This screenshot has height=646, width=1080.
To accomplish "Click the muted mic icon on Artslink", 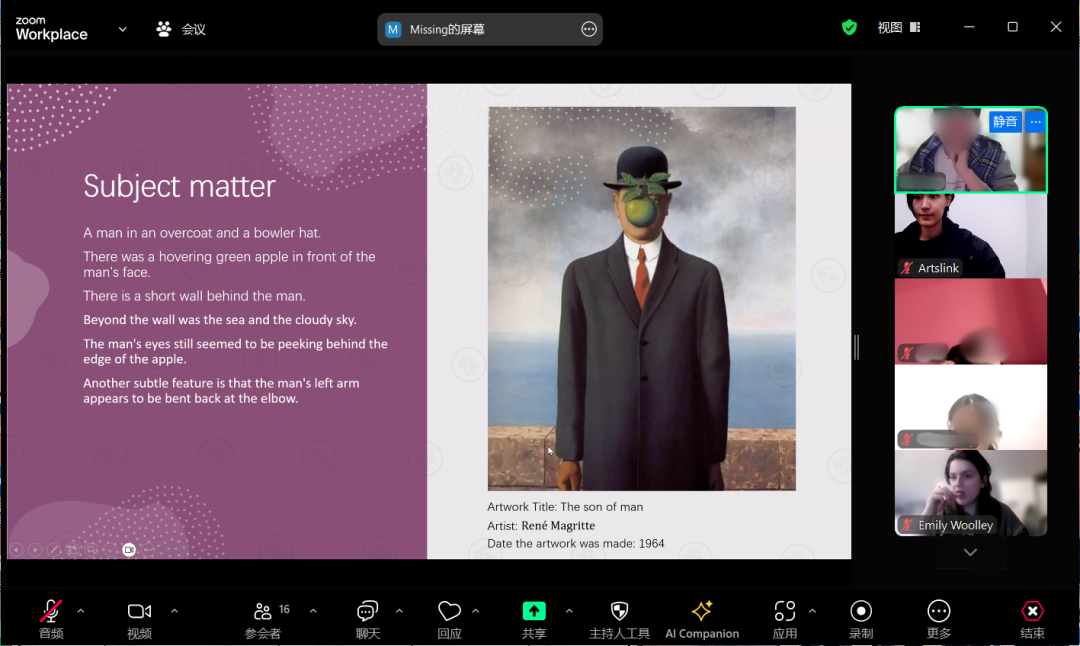I will pos(907,268).
